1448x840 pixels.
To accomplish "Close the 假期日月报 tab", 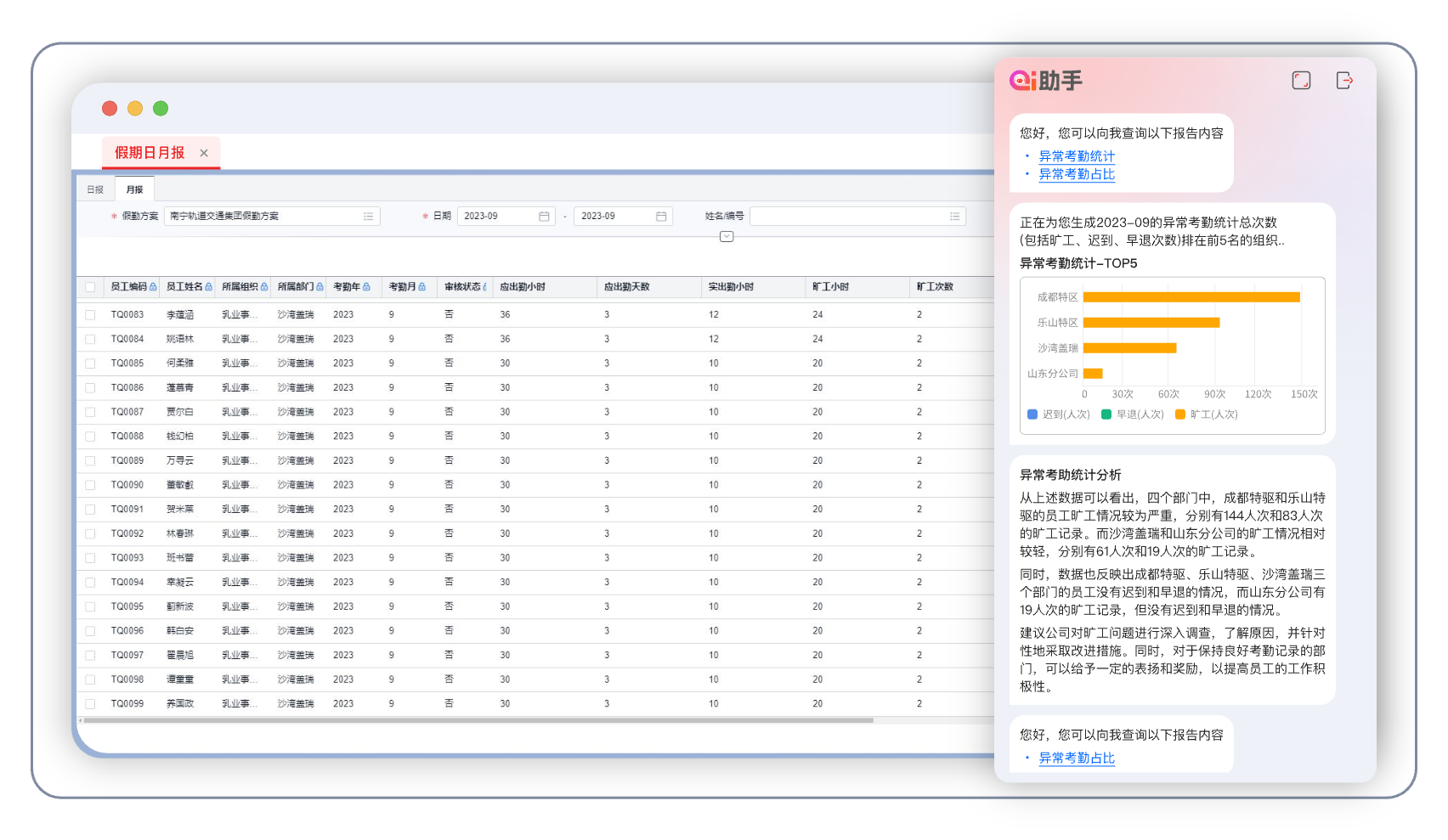I will coord(204,153).
